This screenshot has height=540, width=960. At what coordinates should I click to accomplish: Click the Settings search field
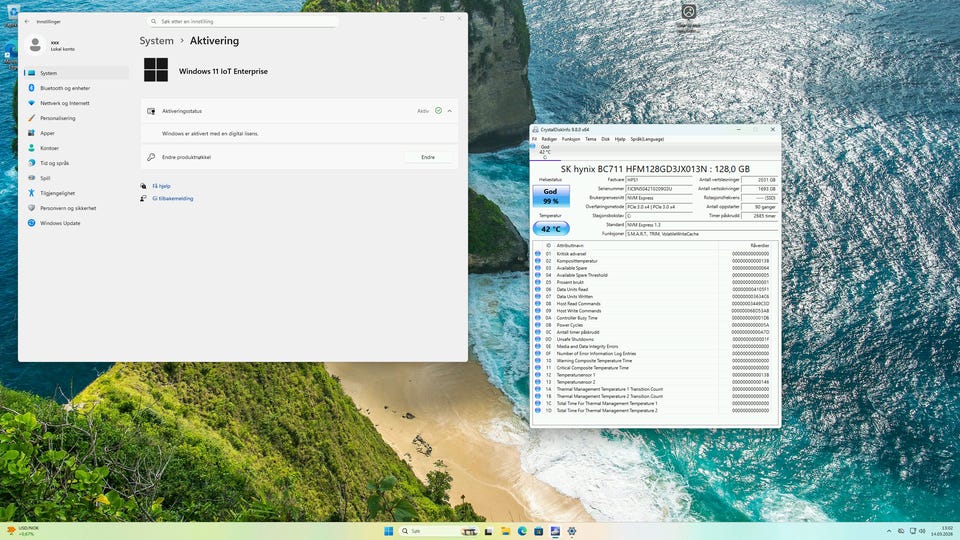tap(243, 21)
